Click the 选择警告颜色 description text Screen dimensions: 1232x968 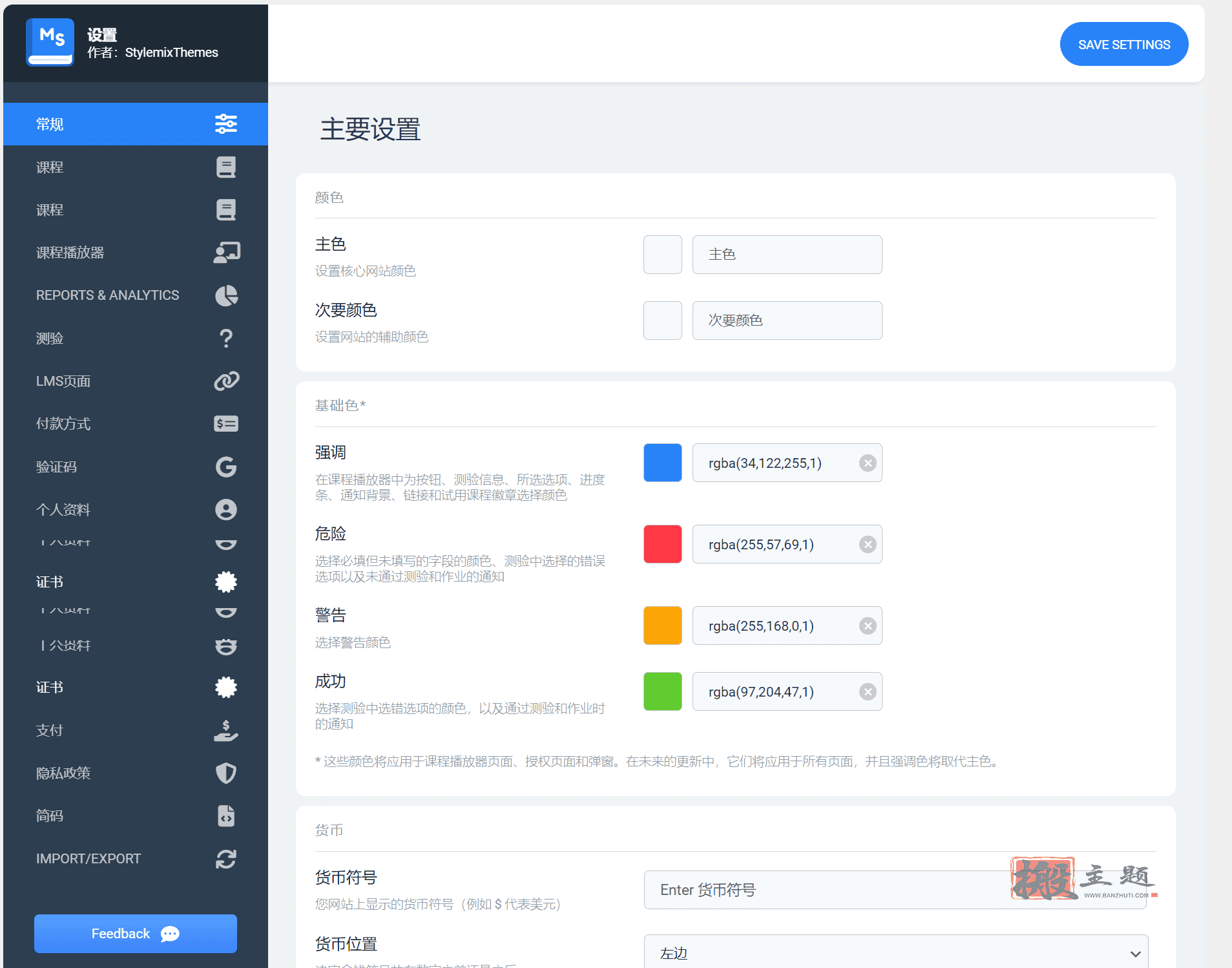353,642
